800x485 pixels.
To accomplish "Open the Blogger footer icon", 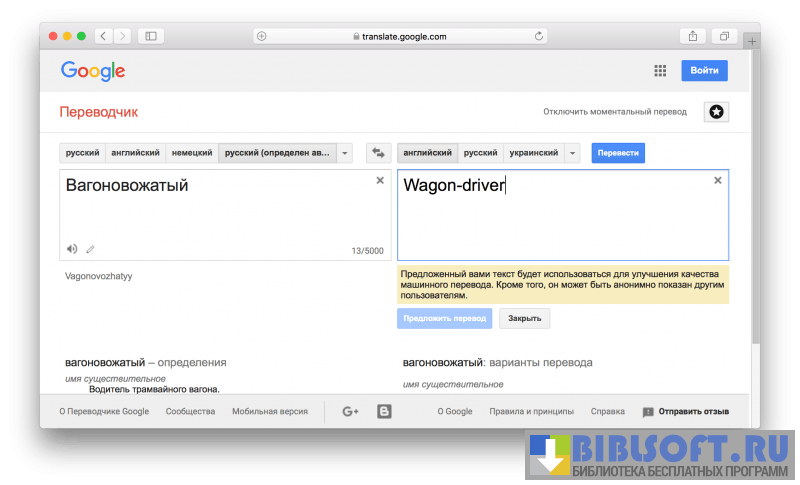I will coord(384,412).
